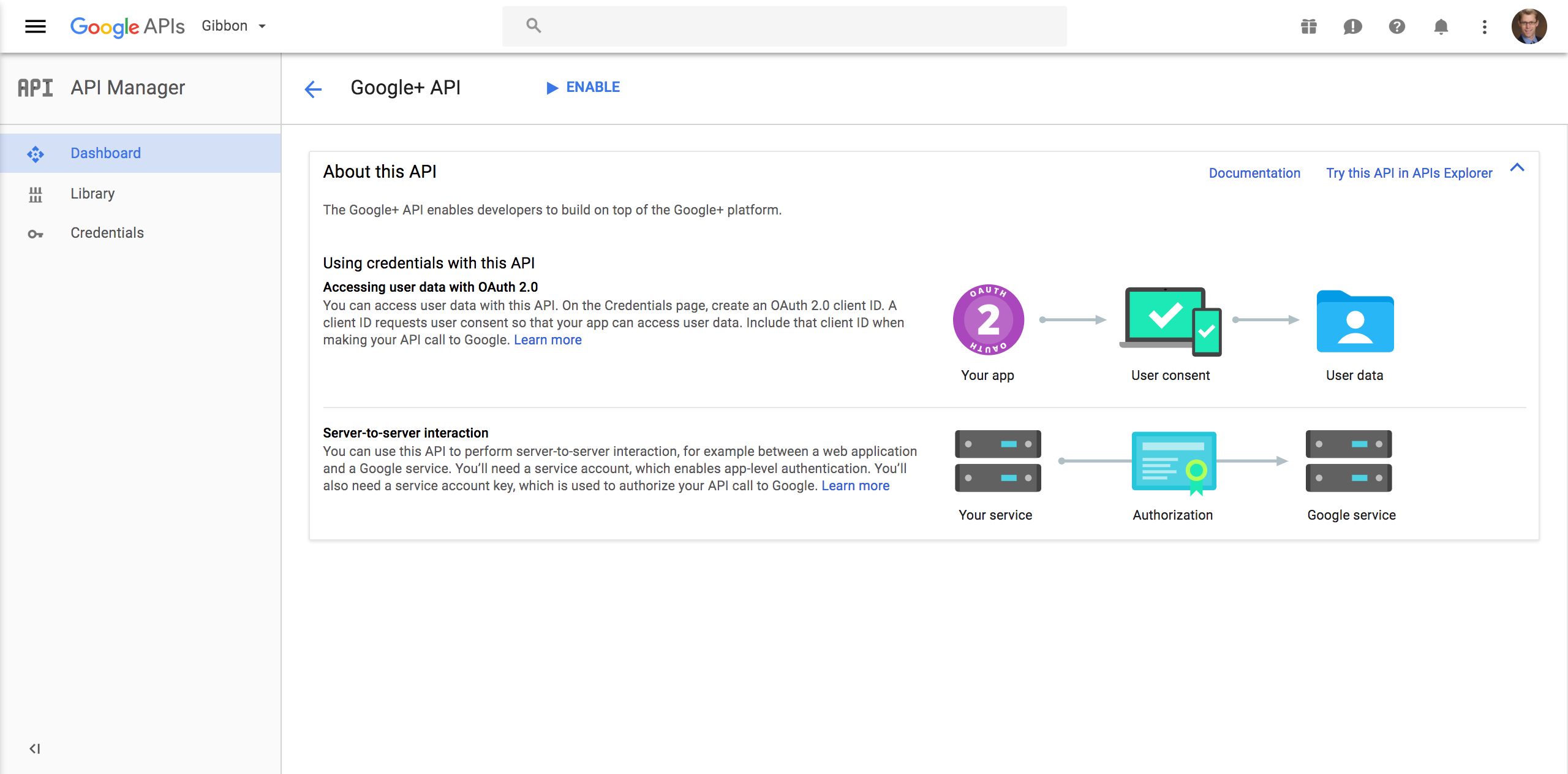The image size is (1568, 774).
Task: Click Learn more under OAuth 2.0
Action: pyautogui.click(x=548, y=340)
